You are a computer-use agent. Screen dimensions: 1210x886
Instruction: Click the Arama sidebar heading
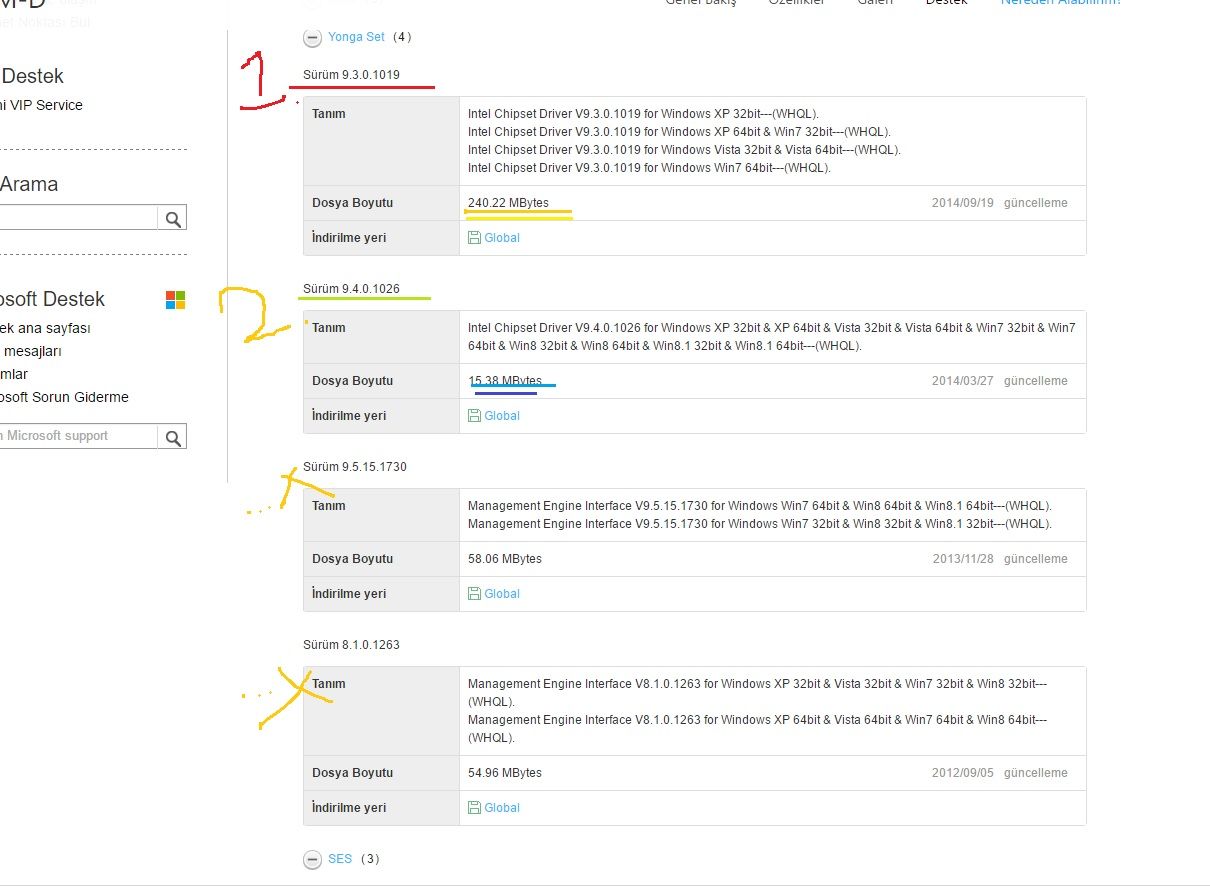(x=29, y=184)
